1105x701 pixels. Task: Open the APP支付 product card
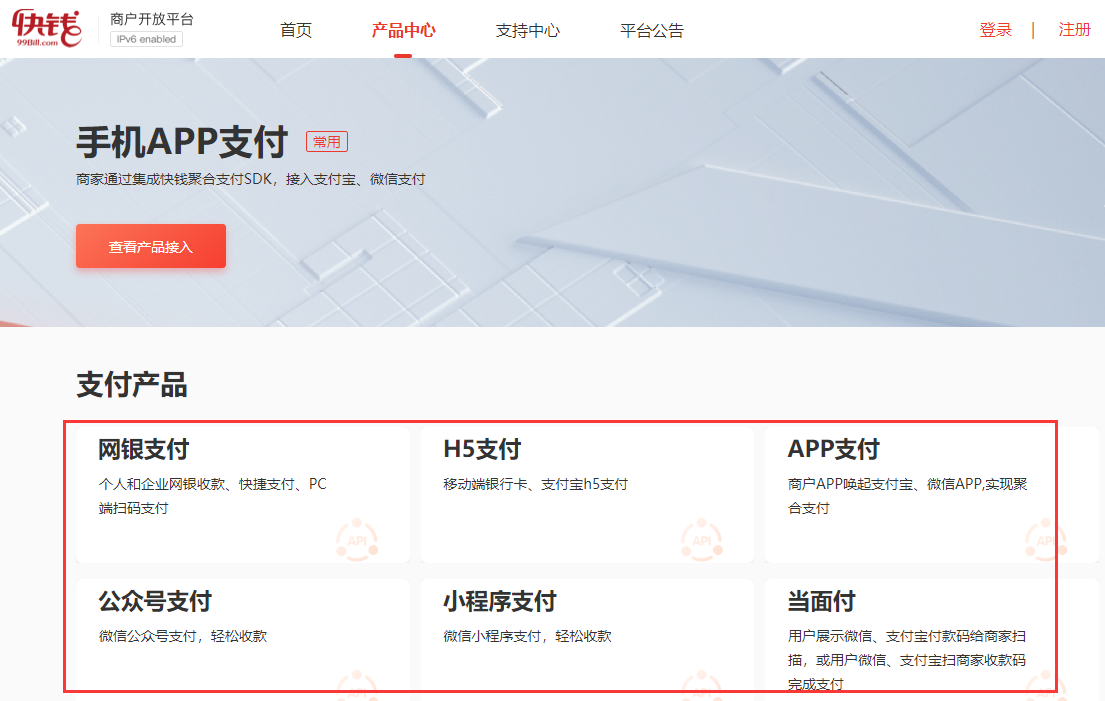pyautogui.click(x=932, y=495)
